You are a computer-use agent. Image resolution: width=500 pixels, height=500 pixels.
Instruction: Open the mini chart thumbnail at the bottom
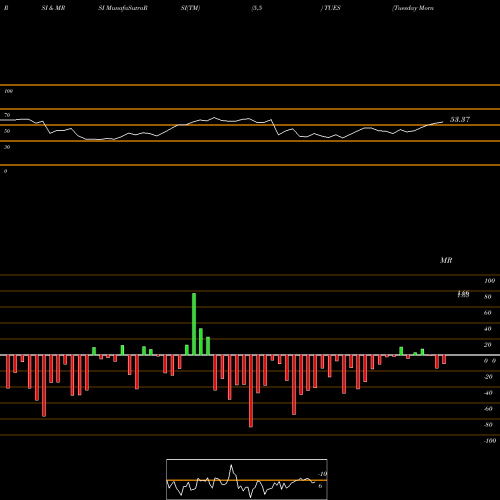point(247,479)
